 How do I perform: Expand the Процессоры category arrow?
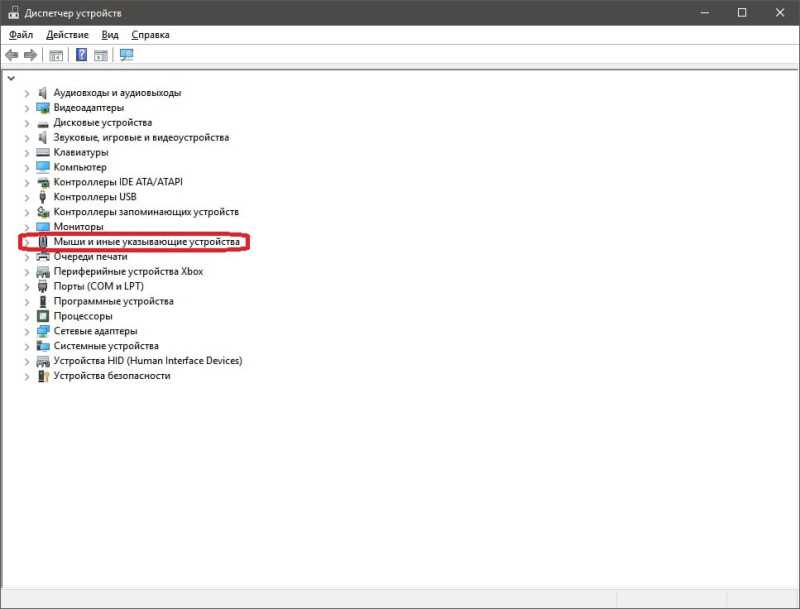[27, 317]
